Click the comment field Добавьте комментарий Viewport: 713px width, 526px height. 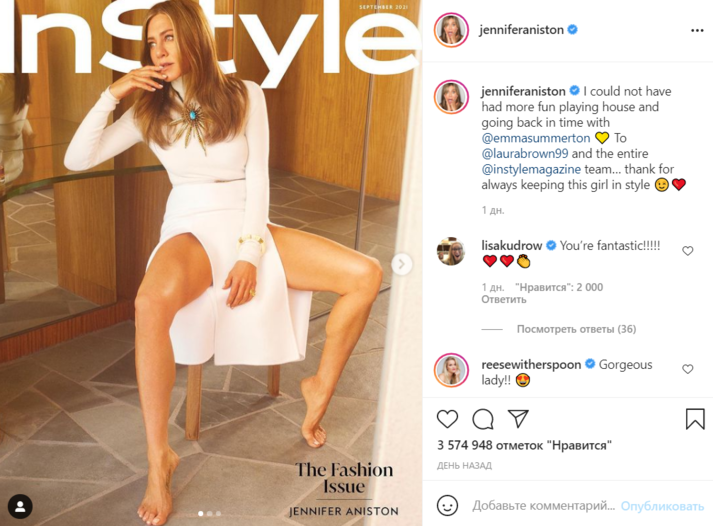(543, 506)
